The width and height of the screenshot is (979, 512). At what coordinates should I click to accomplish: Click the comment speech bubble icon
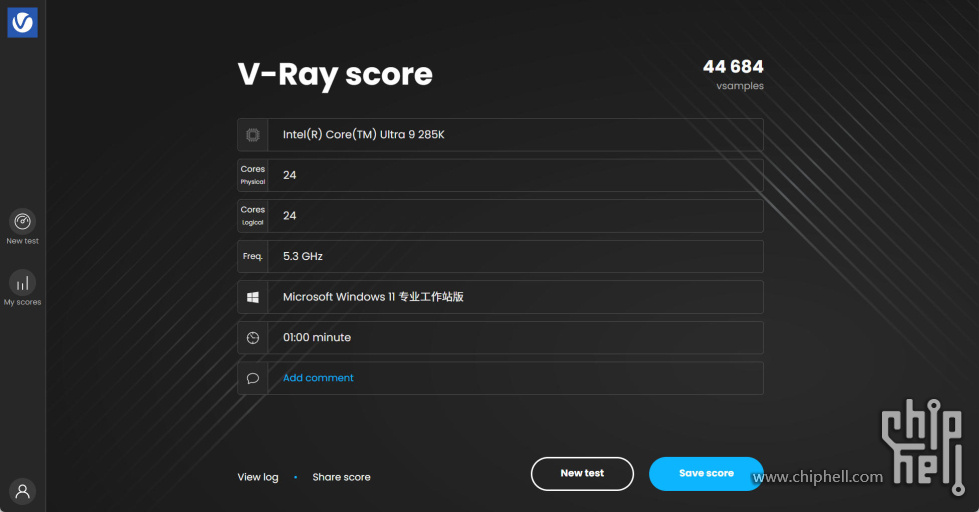tap(253, 378)
